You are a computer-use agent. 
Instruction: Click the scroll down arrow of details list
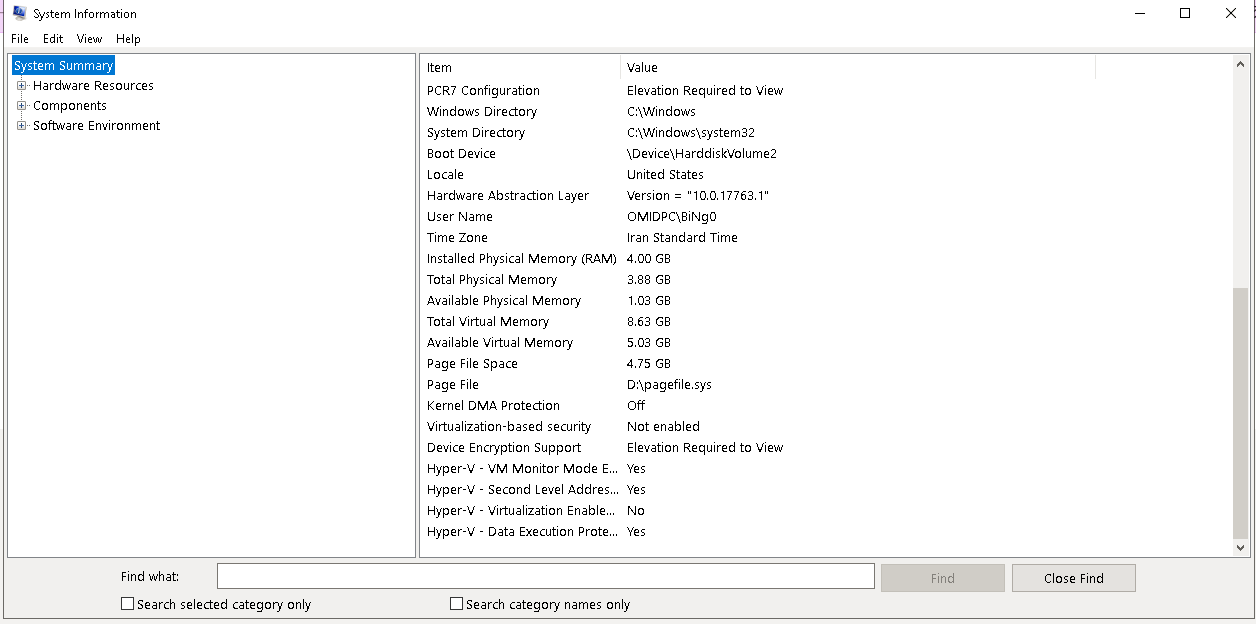click(1242, 548)
